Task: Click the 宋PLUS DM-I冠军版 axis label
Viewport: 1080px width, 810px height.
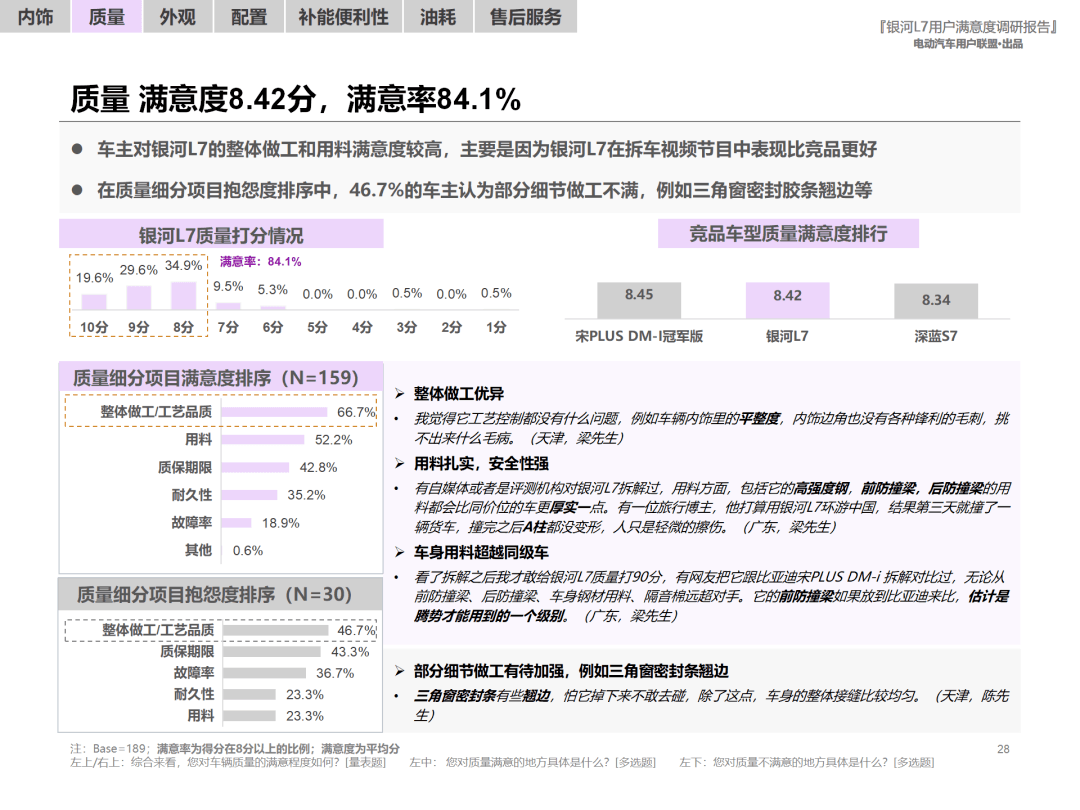Action: pyautogui.click(x=639, y=336)
